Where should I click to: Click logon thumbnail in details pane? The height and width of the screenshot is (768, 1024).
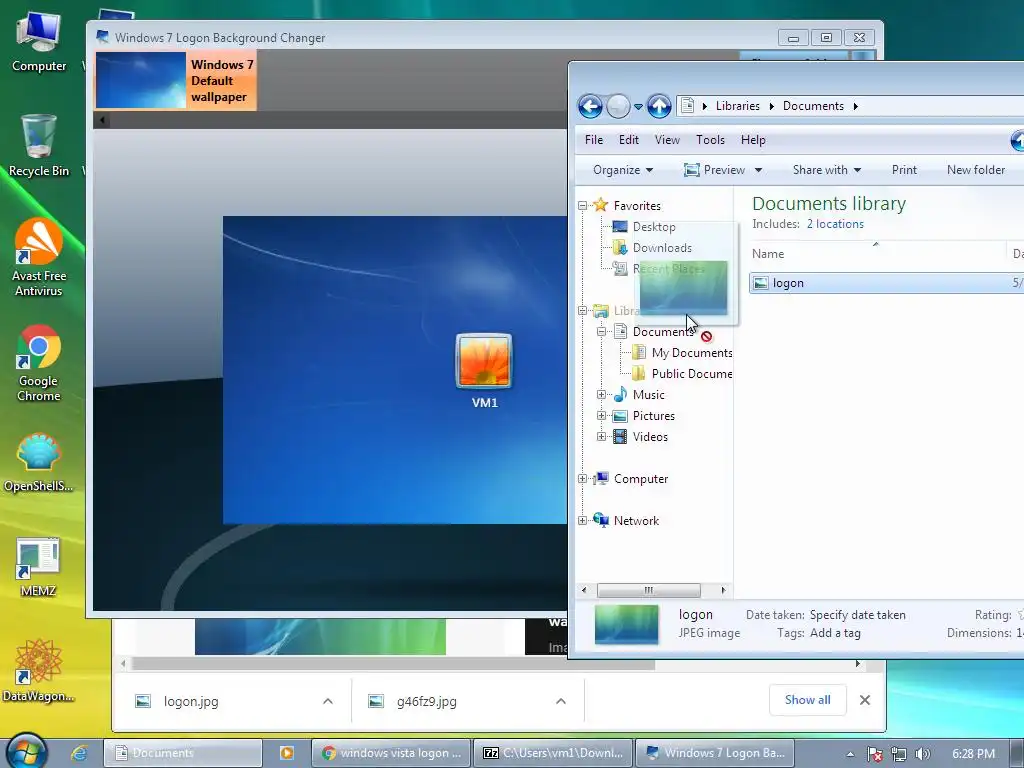click(x=626, y=624)
